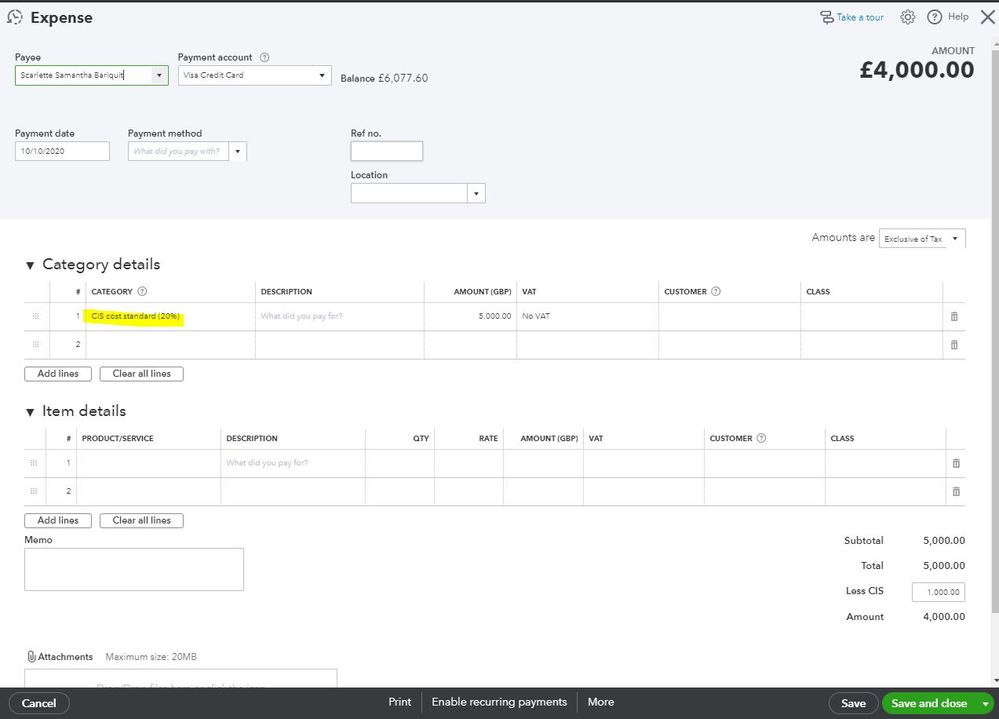This screenshot has width=999, height=719.
Task: Click Enable recurring payments
Action: (499, 702)
